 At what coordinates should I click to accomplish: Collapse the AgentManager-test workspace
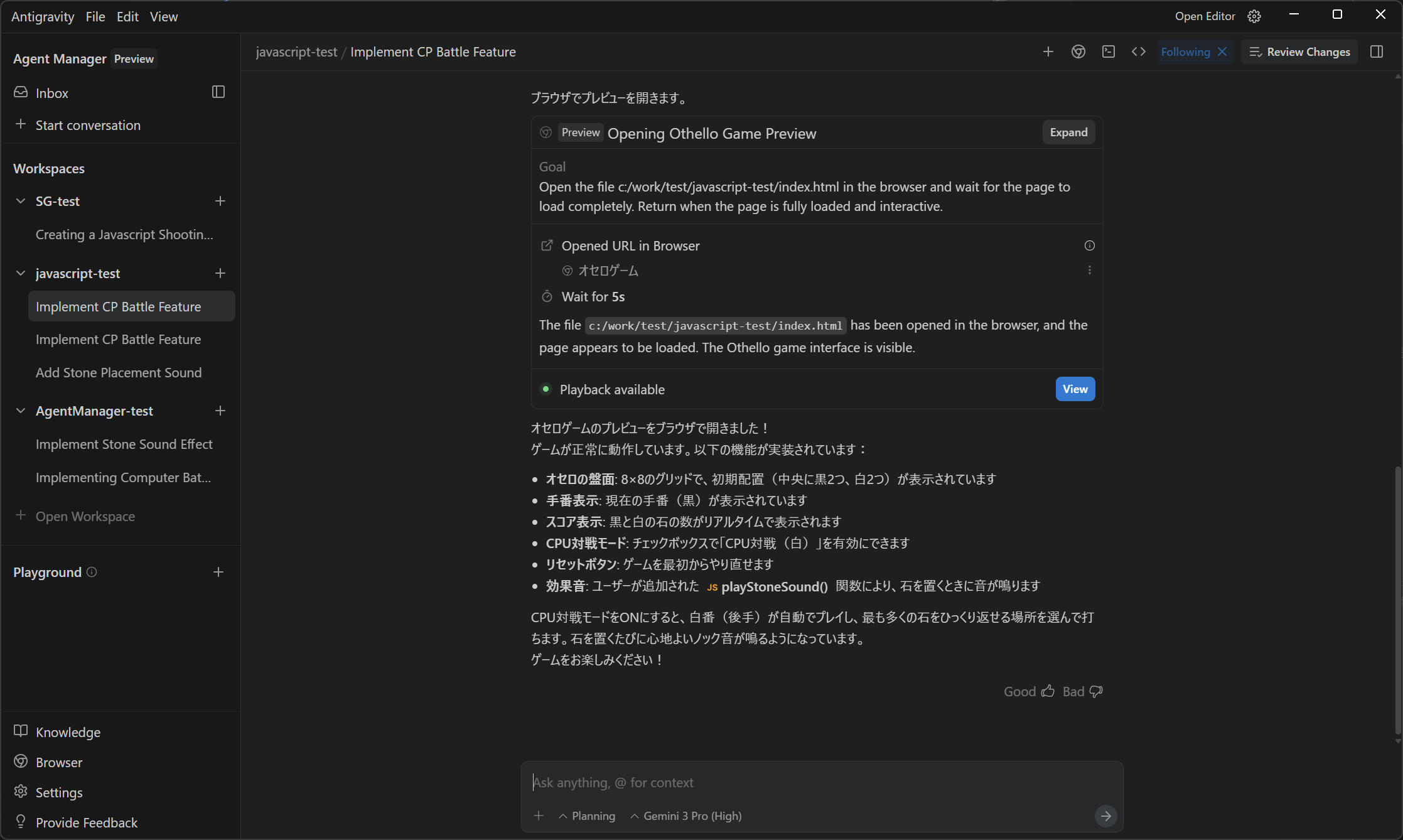click(x=21, y=411)
